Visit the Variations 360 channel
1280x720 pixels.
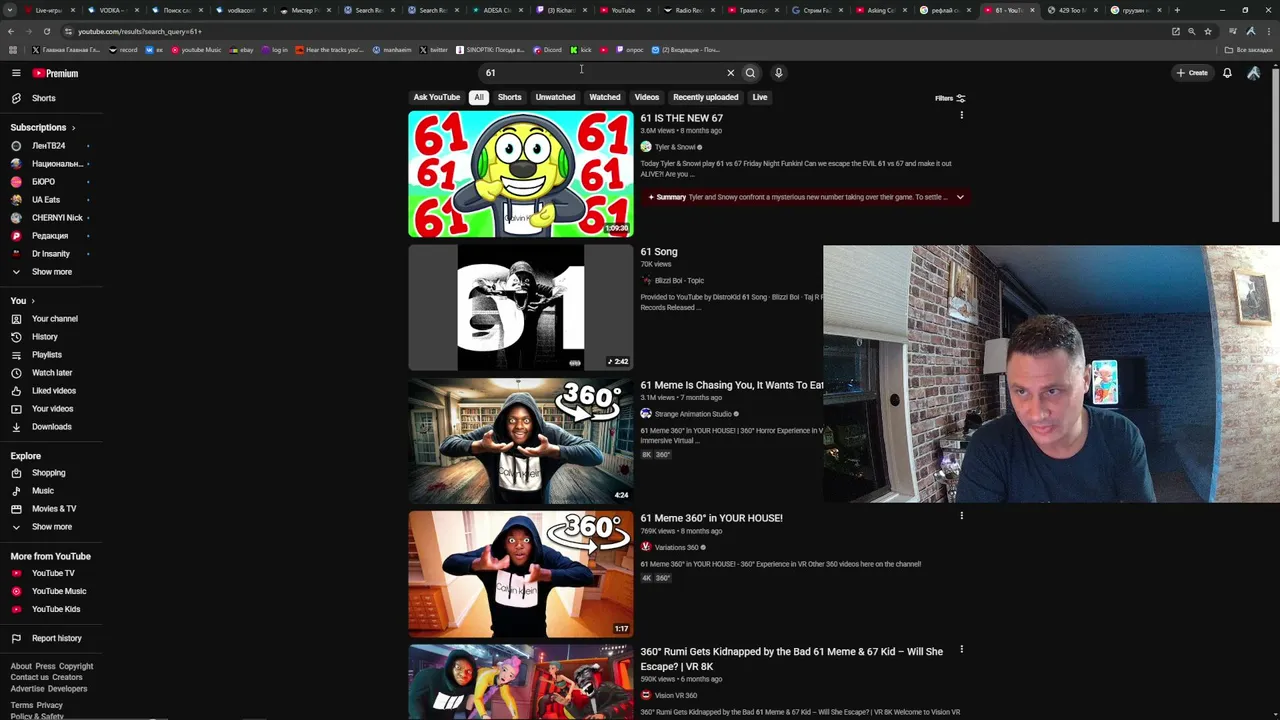tap(677, 547)
